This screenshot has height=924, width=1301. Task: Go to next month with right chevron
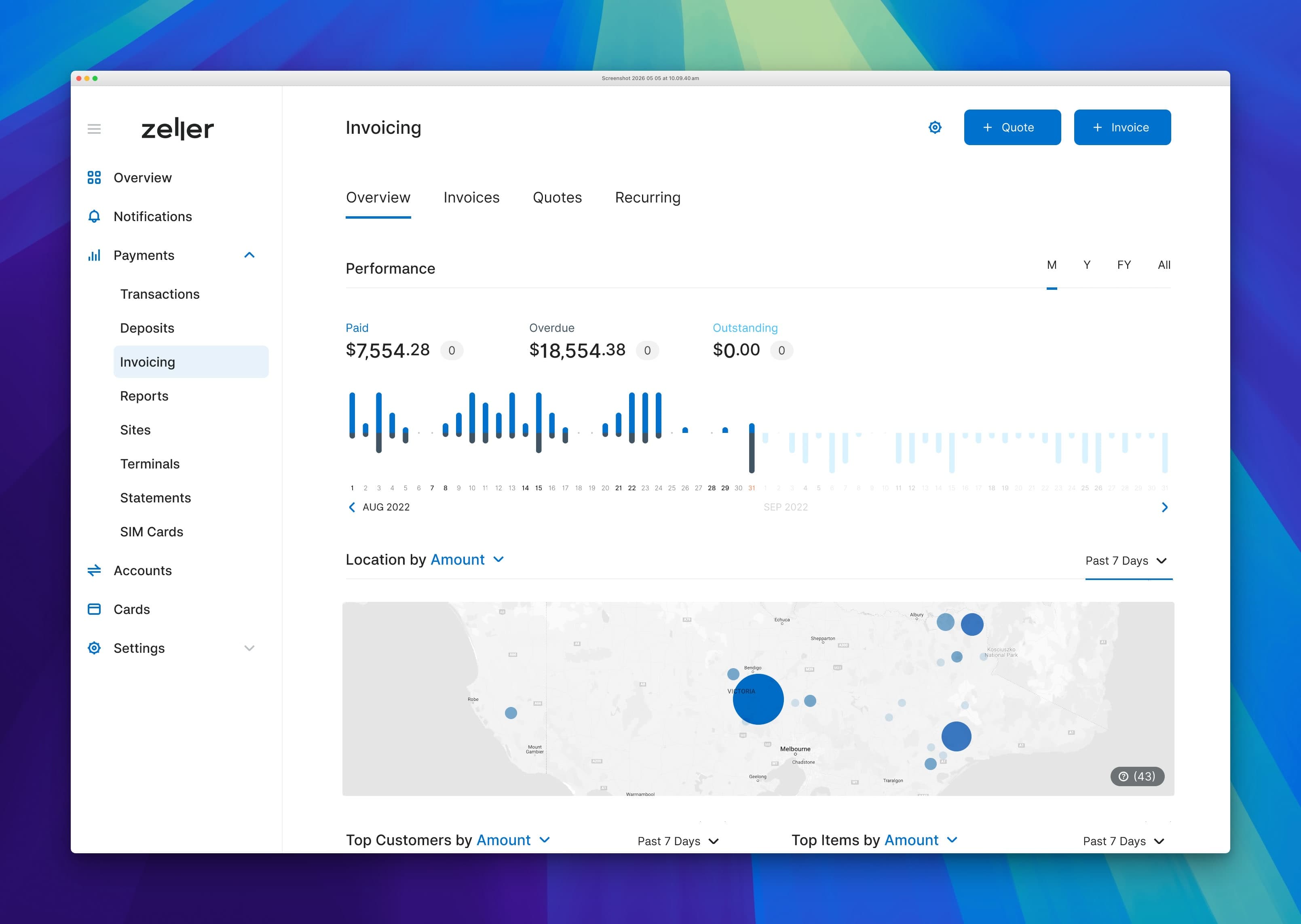click(x=1164, y=507)
